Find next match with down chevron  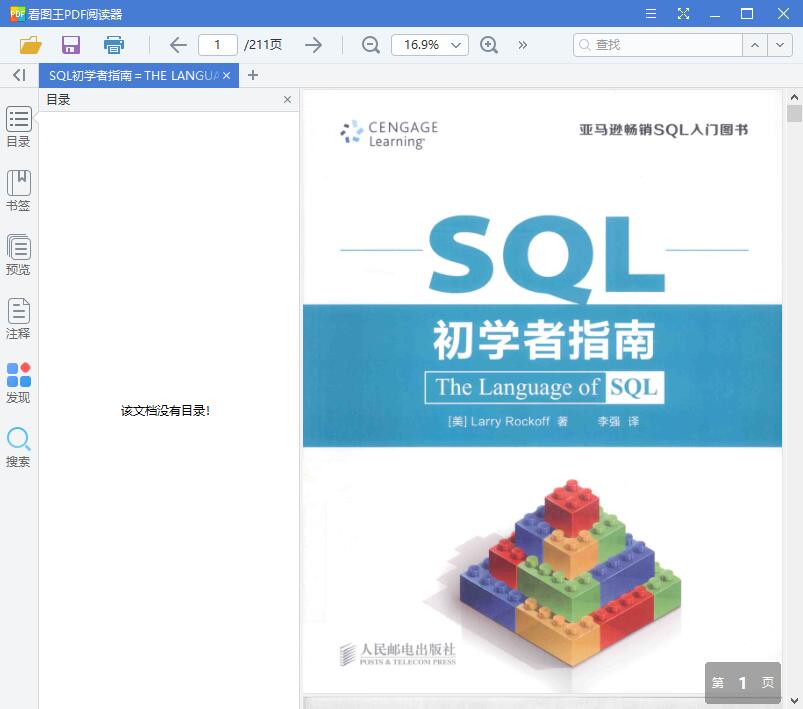coord(780,45)
